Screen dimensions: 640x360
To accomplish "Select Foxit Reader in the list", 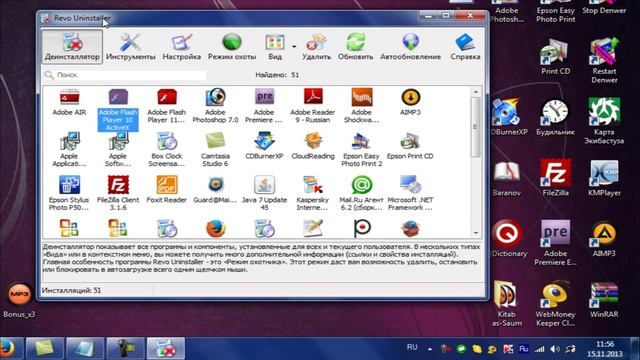I will (x=167, y=189).
